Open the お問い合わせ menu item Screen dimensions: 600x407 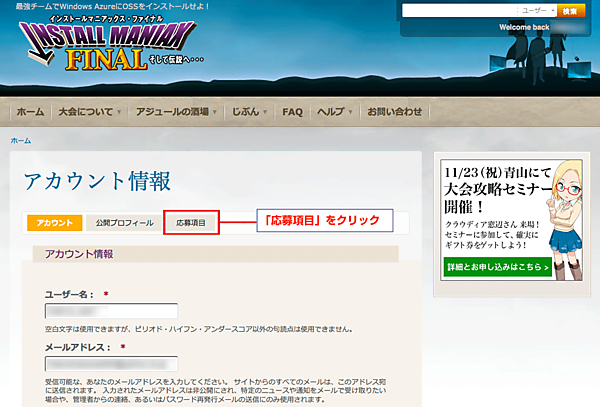[x=395, y=112]
